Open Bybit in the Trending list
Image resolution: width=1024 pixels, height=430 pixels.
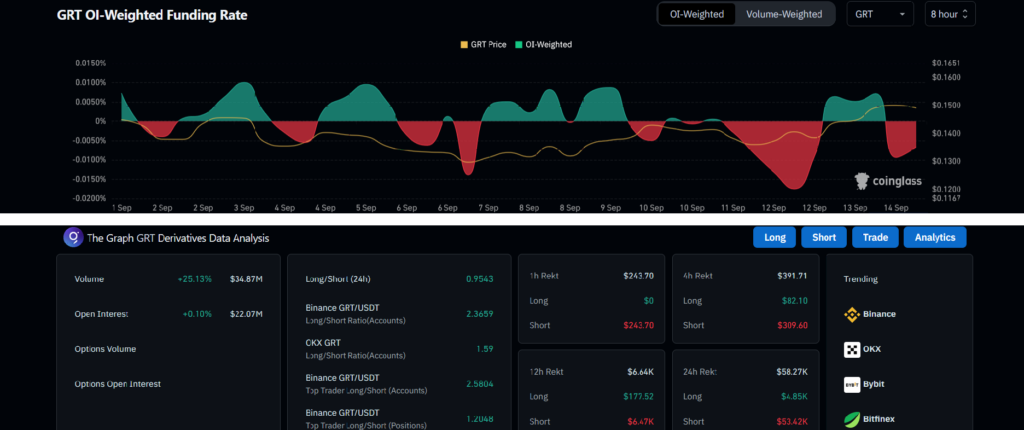874,384
